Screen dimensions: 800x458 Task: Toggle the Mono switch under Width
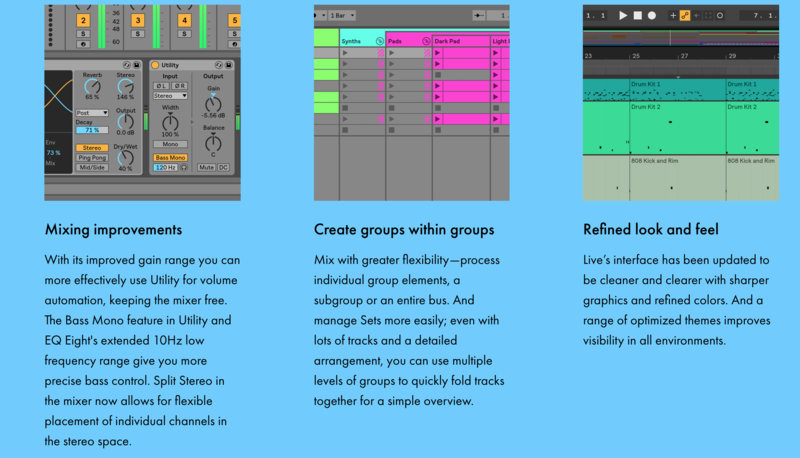point(169,144)
